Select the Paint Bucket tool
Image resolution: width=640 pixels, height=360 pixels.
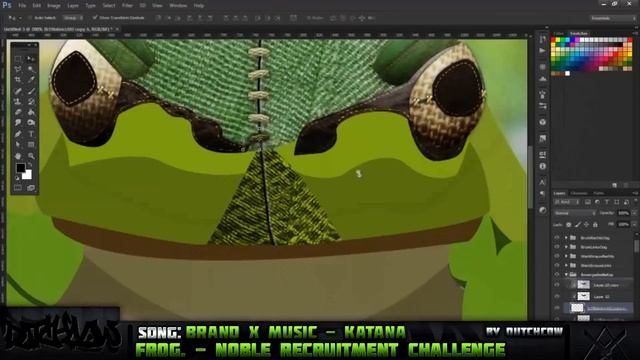(31, 112)
